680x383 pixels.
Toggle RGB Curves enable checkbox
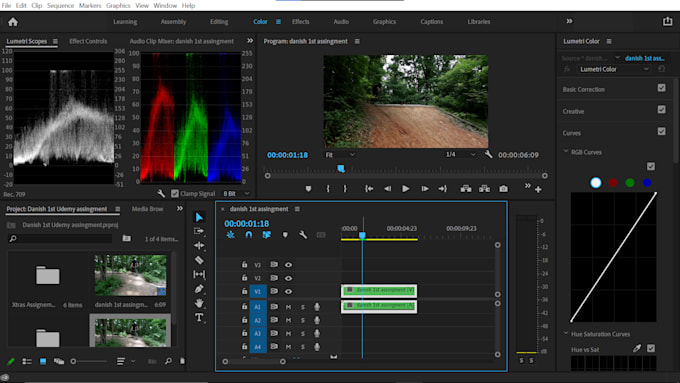(x=651, y=166)
